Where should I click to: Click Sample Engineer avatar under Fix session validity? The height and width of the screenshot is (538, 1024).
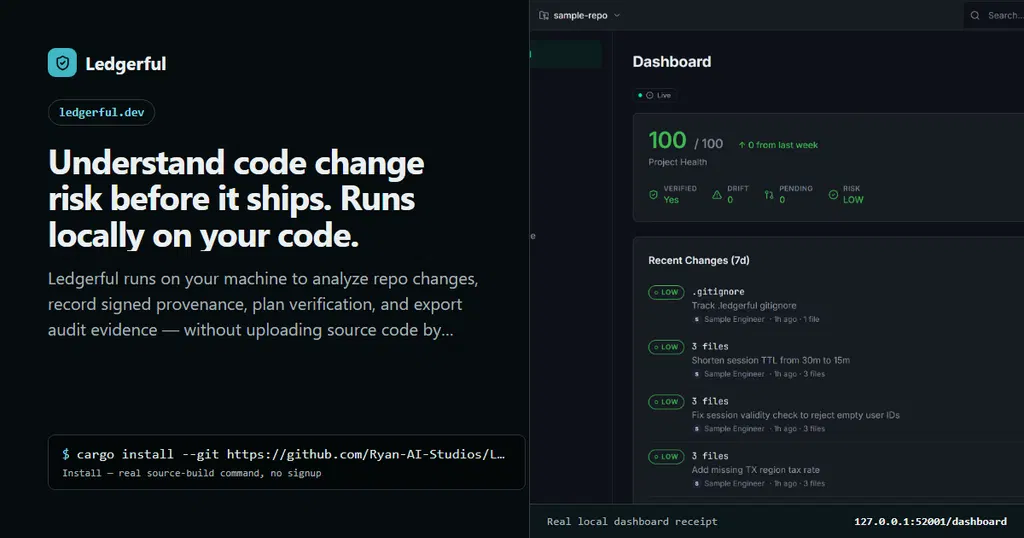[x=696, y=429]
